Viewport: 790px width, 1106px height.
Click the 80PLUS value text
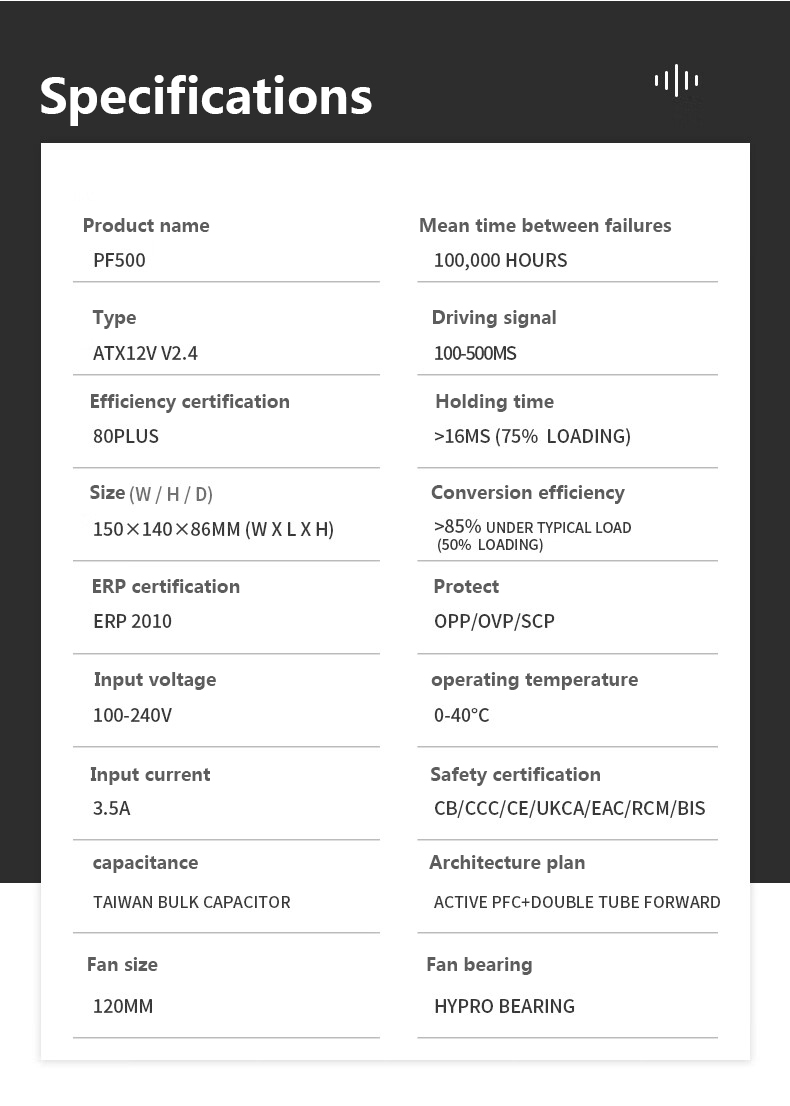tap(126, 436)
